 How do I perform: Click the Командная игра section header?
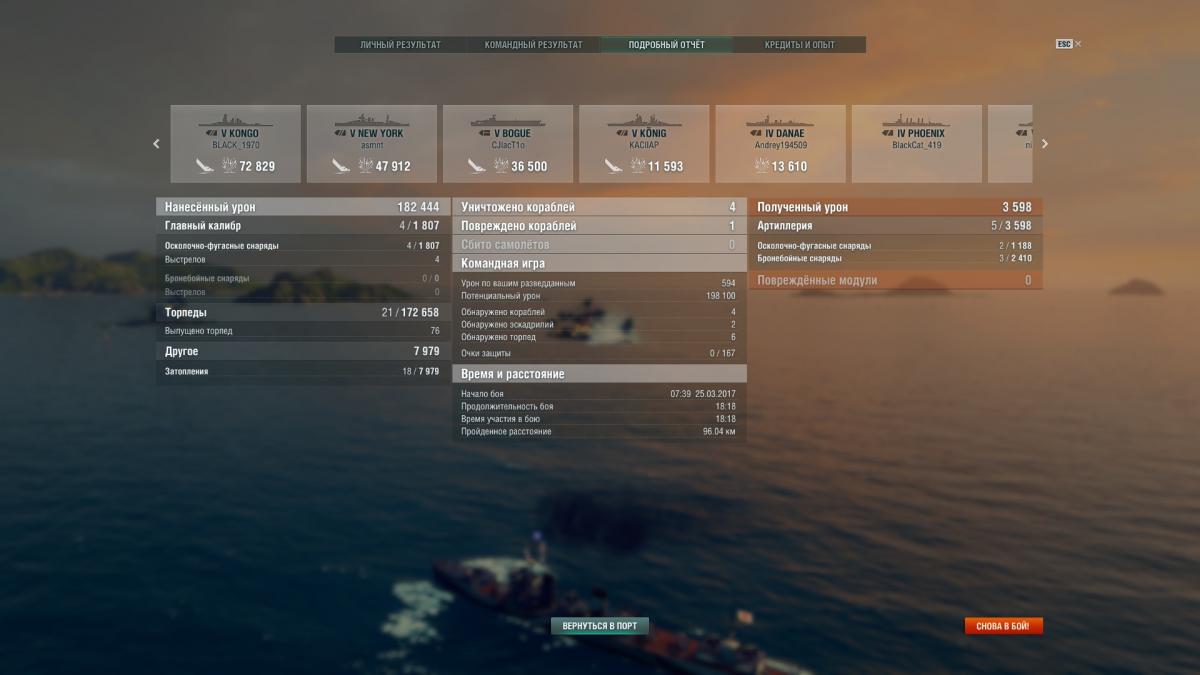click(x=598, y=264)
